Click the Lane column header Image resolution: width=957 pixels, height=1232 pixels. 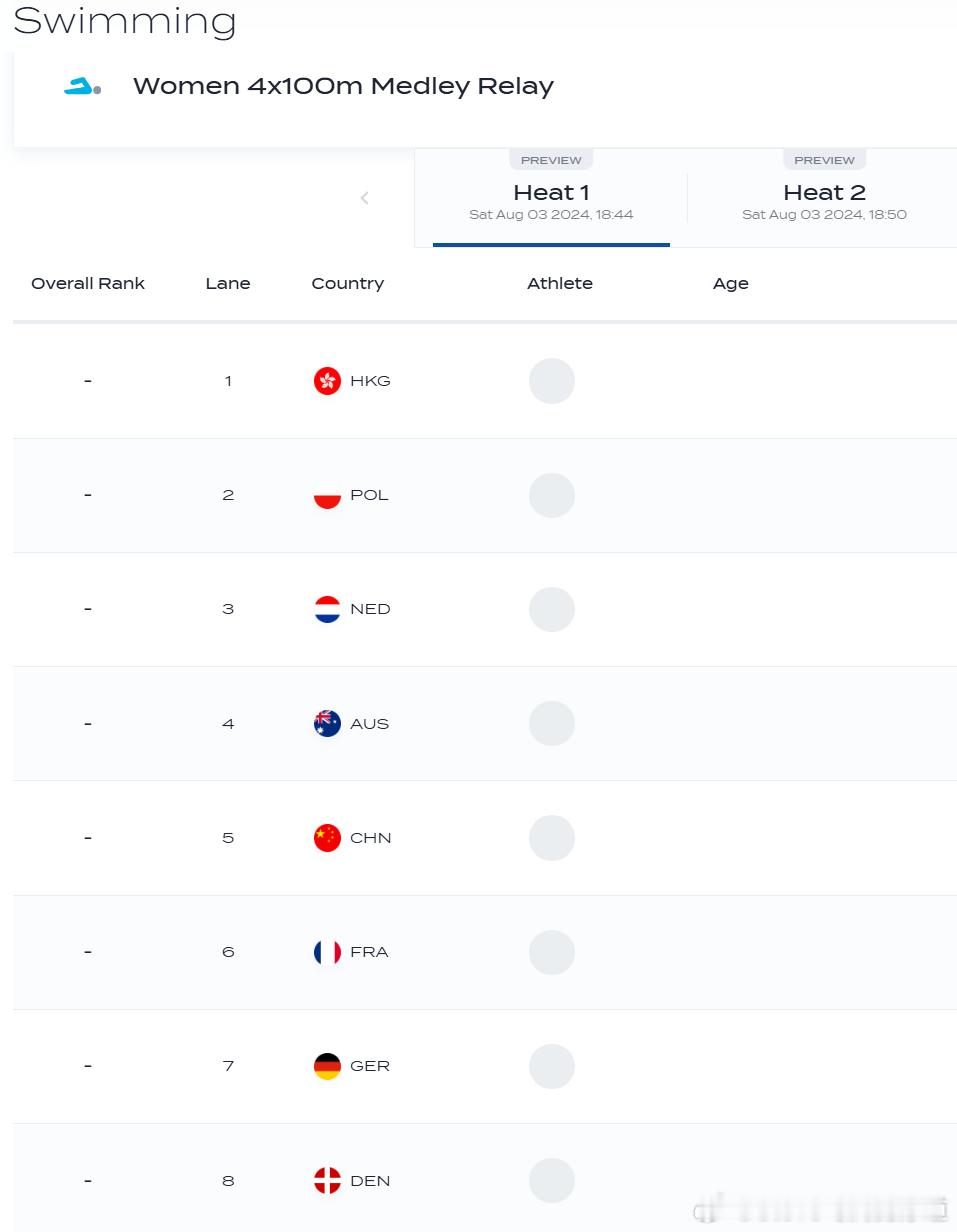pos(228,283)
